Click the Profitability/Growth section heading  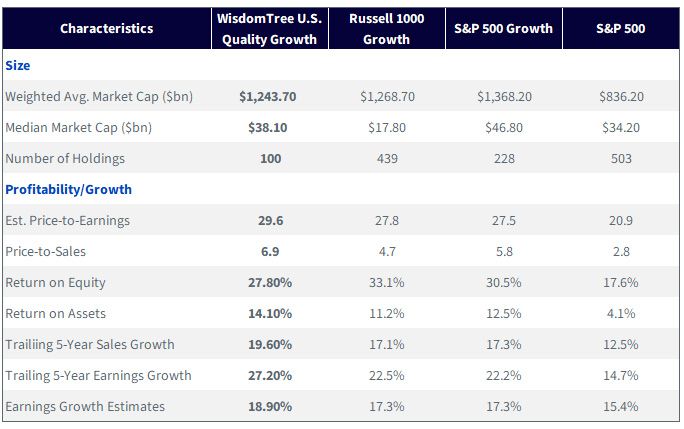68,189
